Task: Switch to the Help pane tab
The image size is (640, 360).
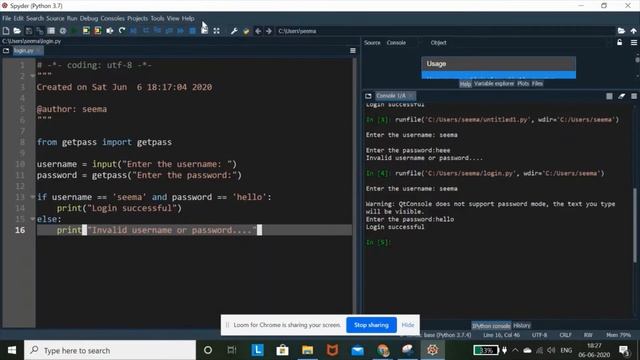Action: tap(465, 84)
